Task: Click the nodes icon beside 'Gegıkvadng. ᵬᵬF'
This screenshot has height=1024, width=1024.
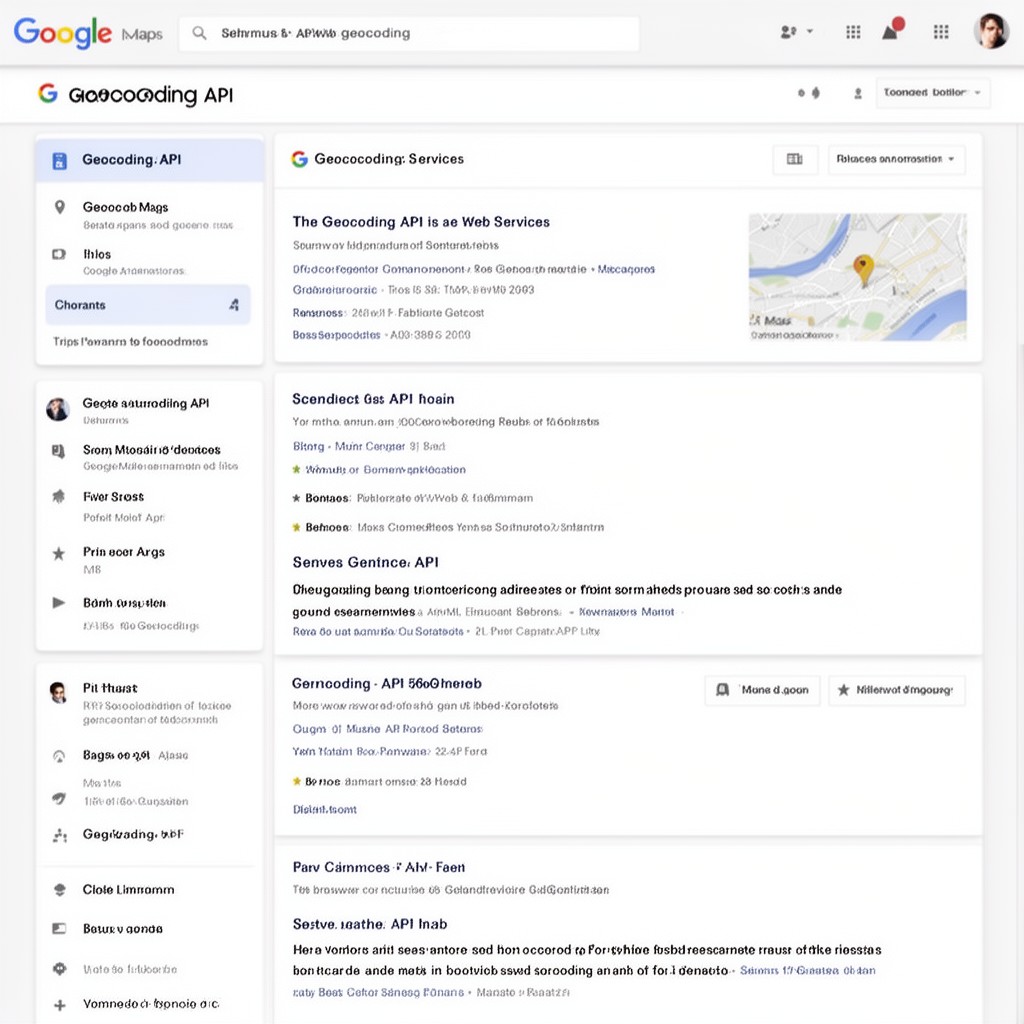Action: click(60, 835)
